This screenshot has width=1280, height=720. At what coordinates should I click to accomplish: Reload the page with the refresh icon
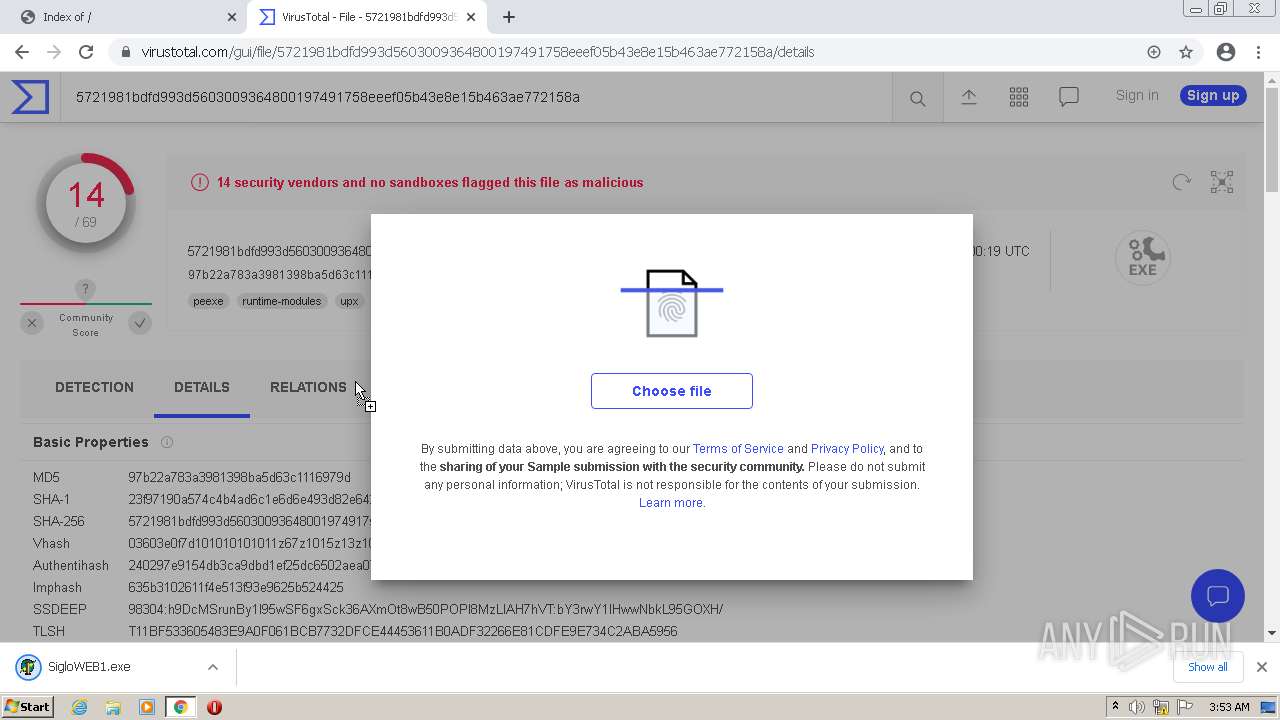point(86,52)
